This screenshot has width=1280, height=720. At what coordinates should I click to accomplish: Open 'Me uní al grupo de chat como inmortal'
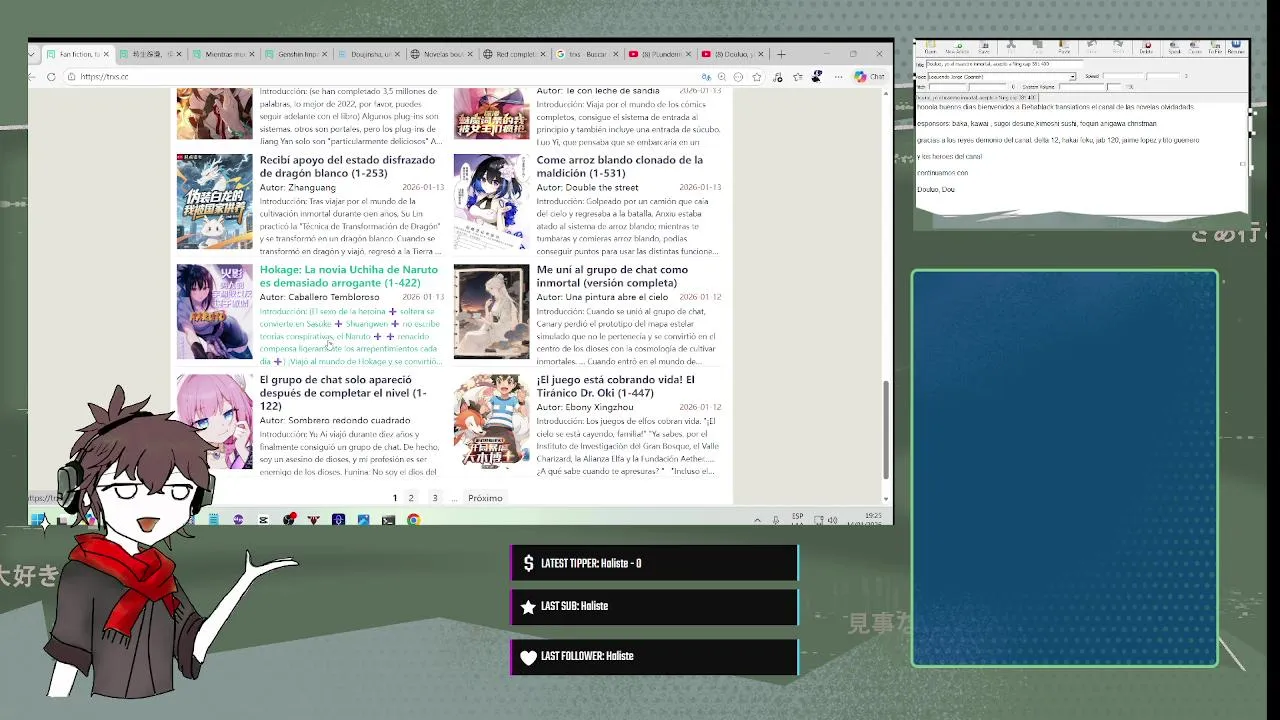coord(612,276)
